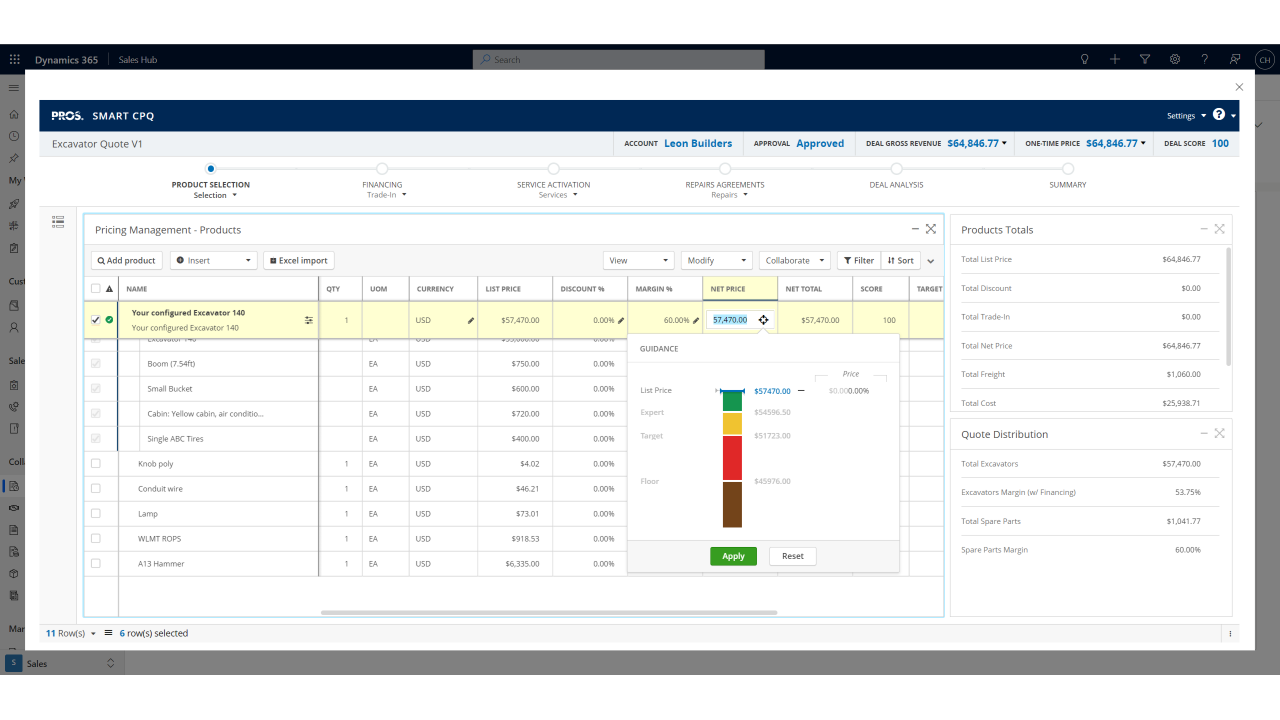Check the A13 Hammer row checkbox
Viewport: 1280px width, 720px height.
click(x=96, y=564)
